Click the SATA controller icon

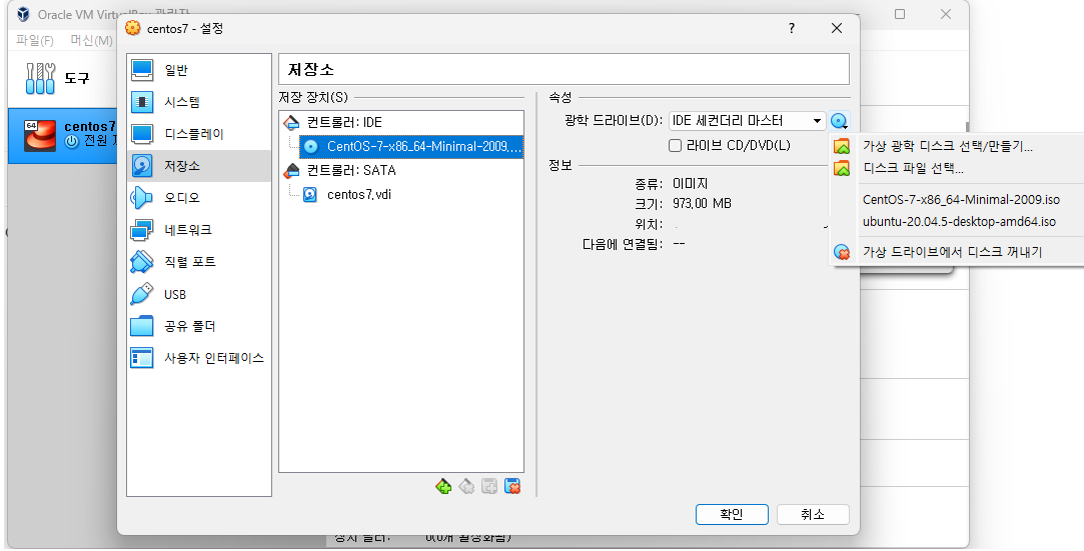(x=292, y=170)
